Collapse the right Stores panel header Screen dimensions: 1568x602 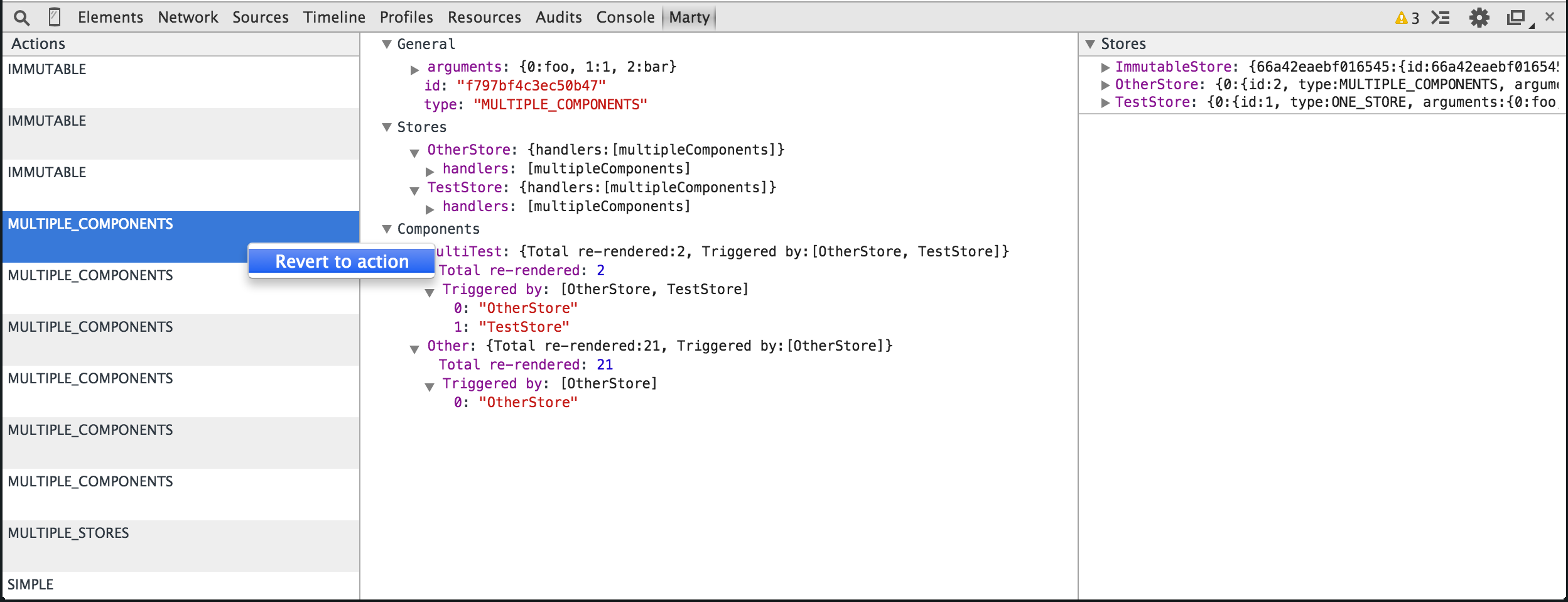click(1090, 44)
